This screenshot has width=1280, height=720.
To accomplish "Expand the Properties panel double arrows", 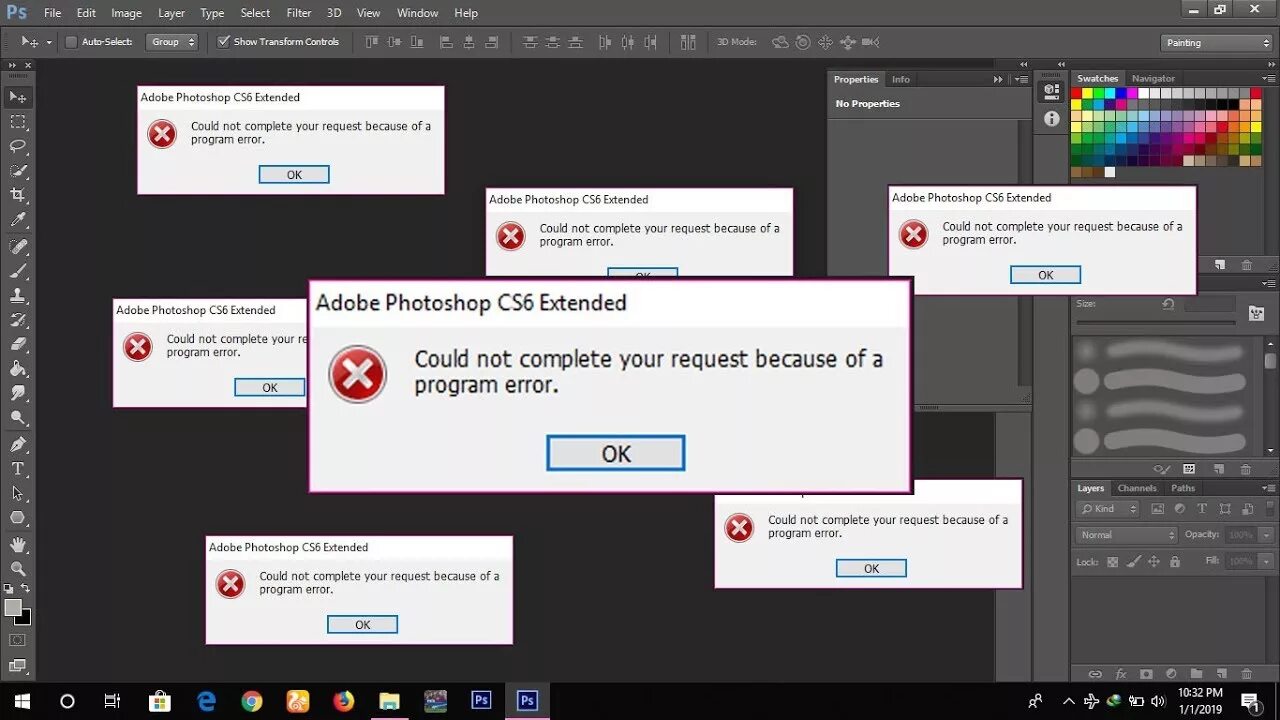I will point(998,80).
